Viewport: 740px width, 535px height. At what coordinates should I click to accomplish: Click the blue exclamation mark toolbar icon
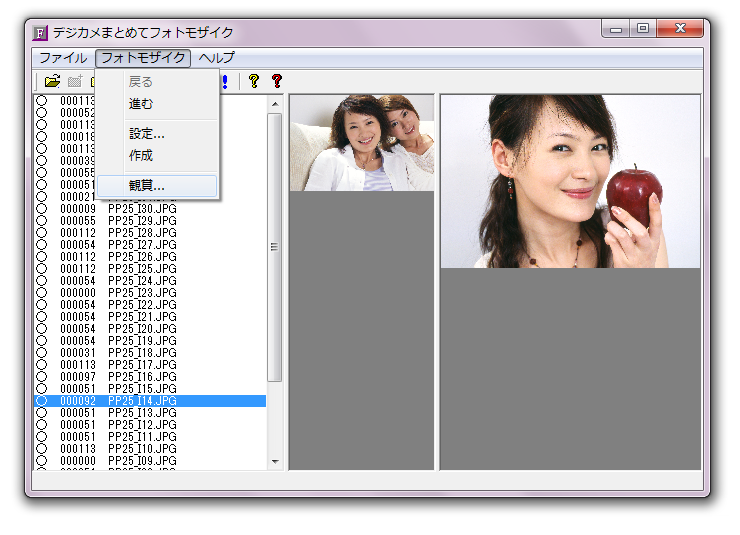coord(225,81)
